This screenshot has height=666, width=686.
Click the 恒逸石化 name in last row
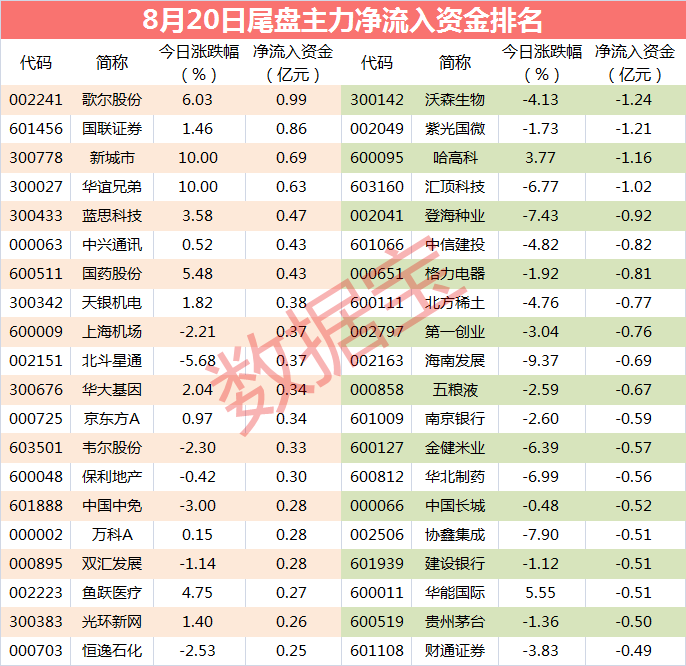coord(112,651)
